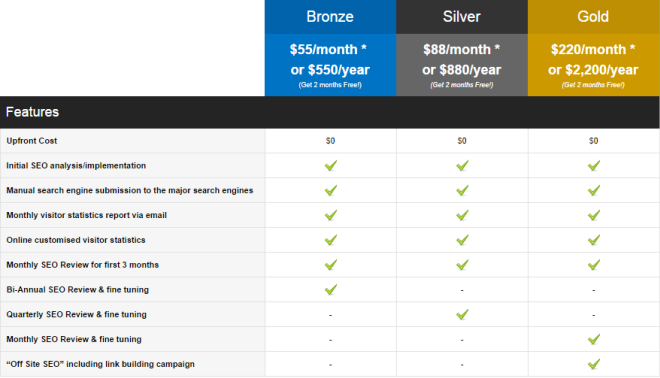The width and height of the screenshot is (660, 378).
Task: Select the Bronze plan header
Action: [x=330, y=17]
